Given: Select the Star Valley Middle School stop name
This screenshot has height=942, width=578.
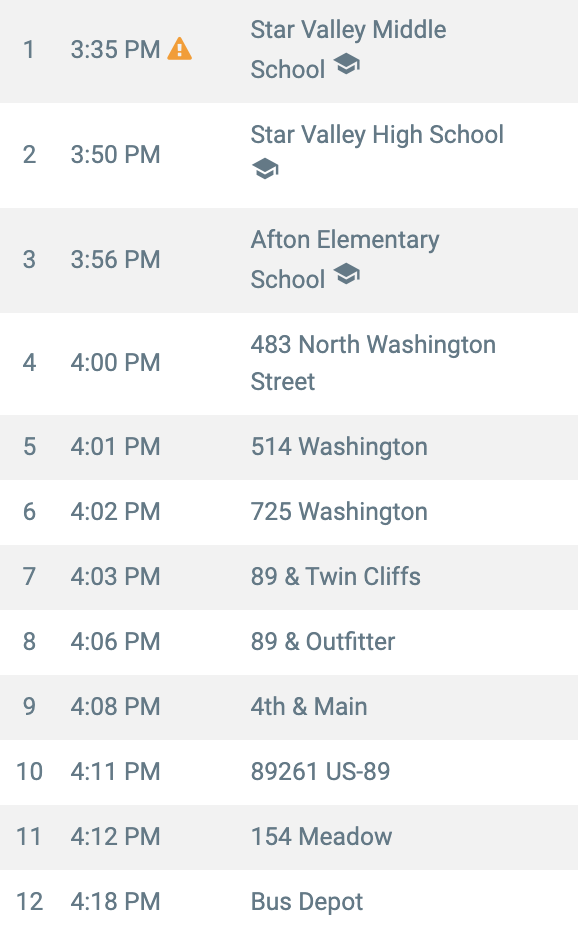Looking at the screenshot, I should pos(348,49).
